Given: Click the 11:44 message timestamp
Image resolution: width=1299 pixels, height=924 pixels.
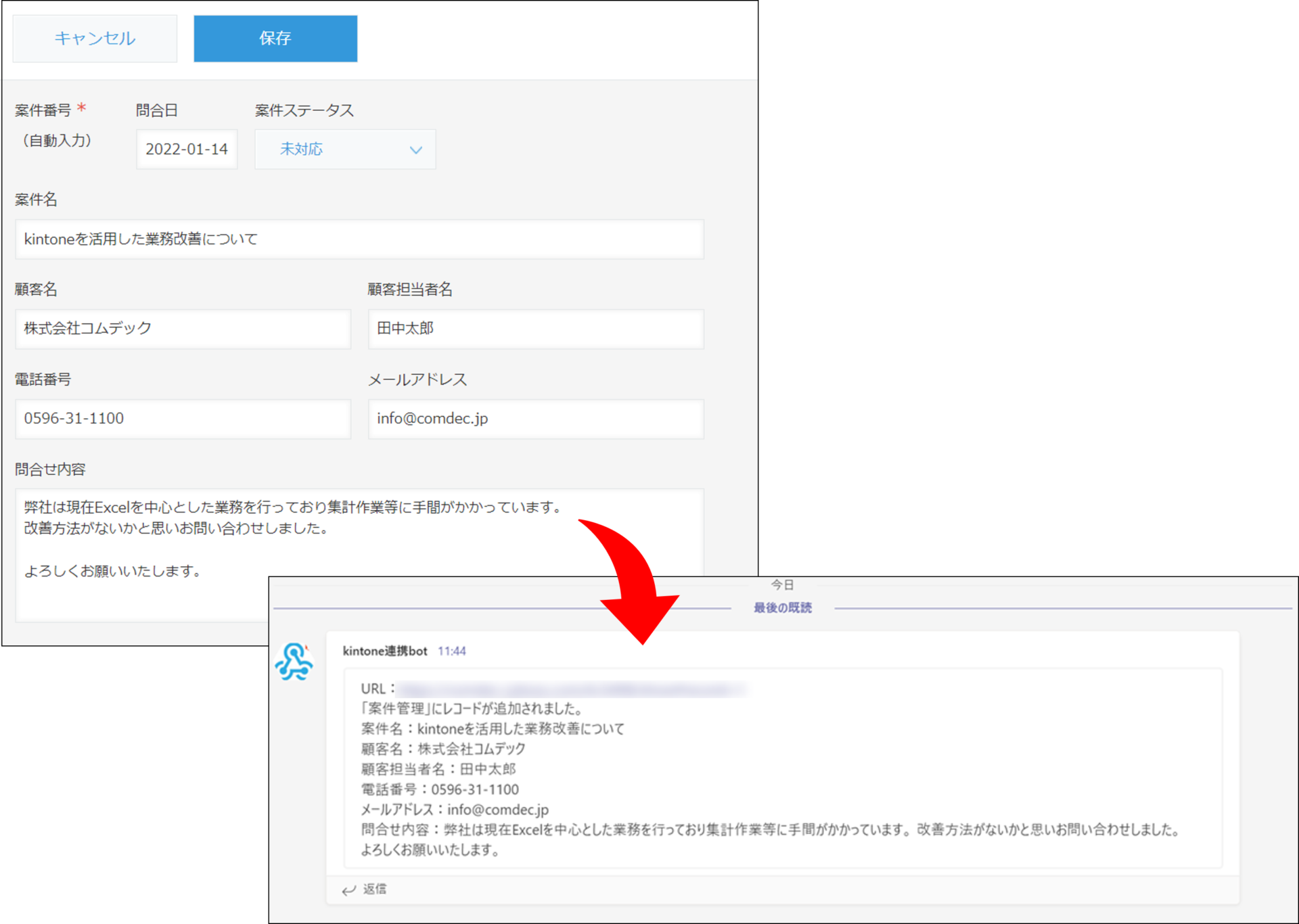Looking at the screenshot, I should [x=451, y=651].
